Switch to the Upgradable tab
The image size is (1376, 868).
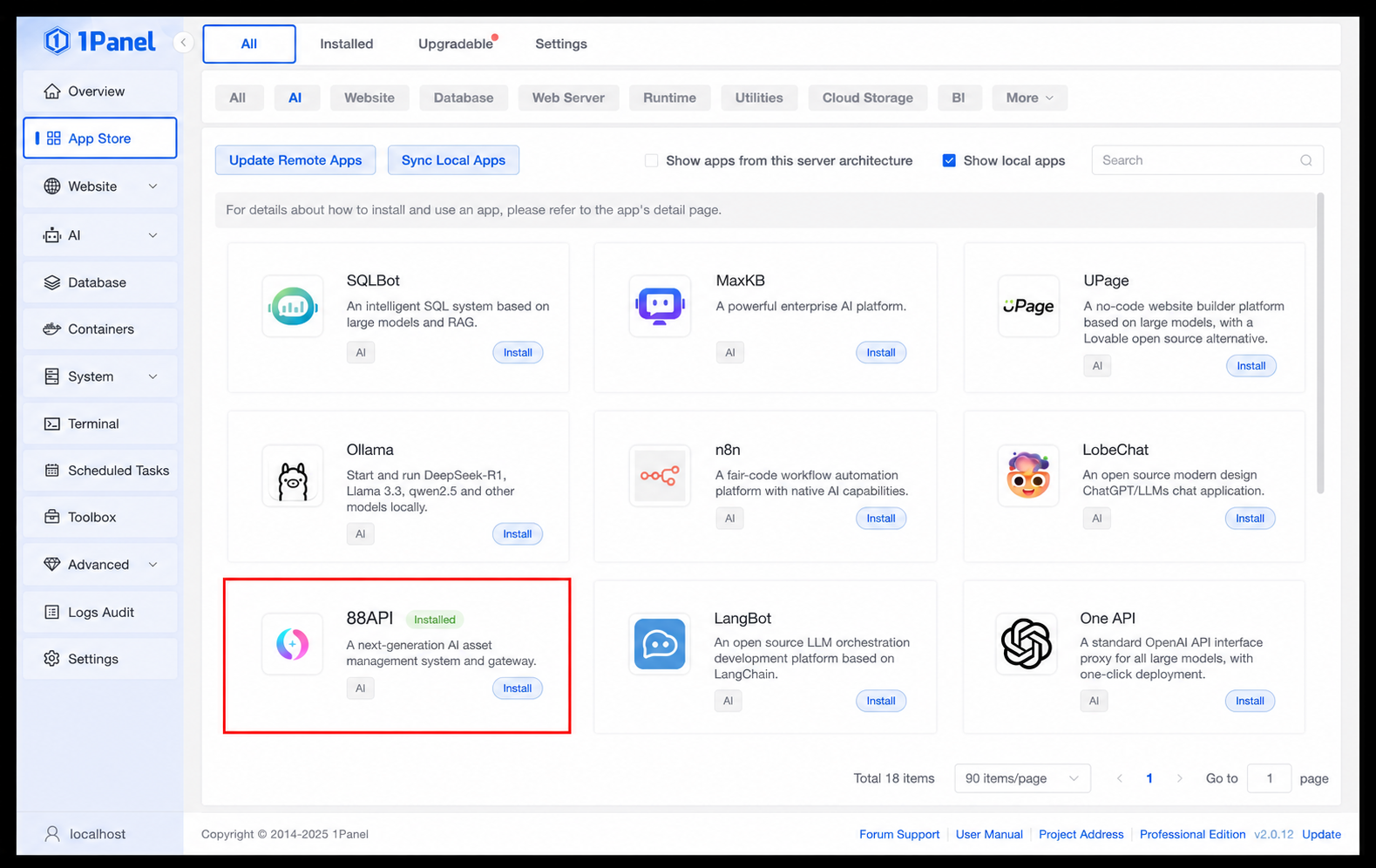tap(457, 44)
